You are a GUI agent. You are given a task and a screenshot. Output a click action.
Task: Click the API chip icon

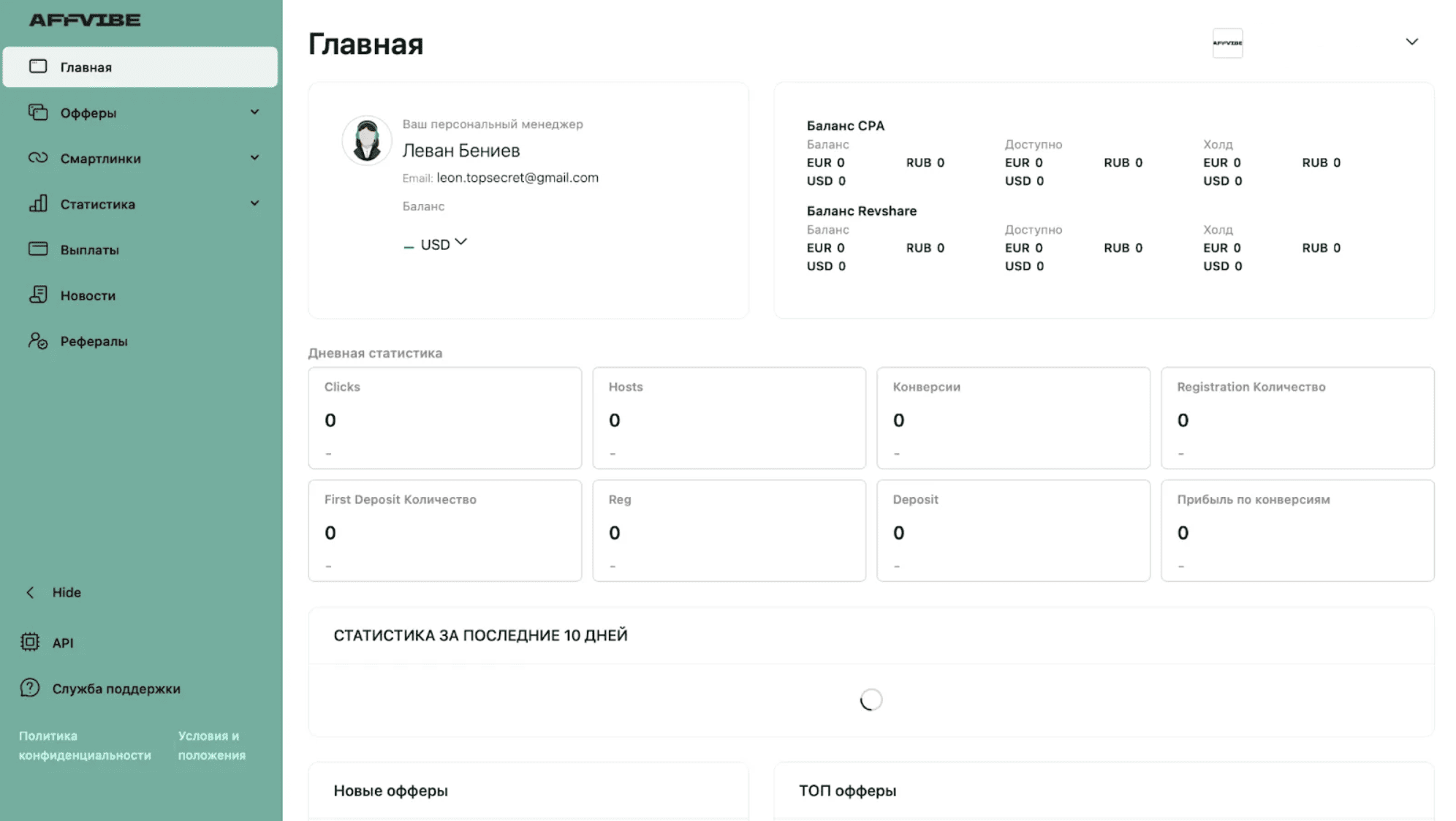tap(30, 642)
